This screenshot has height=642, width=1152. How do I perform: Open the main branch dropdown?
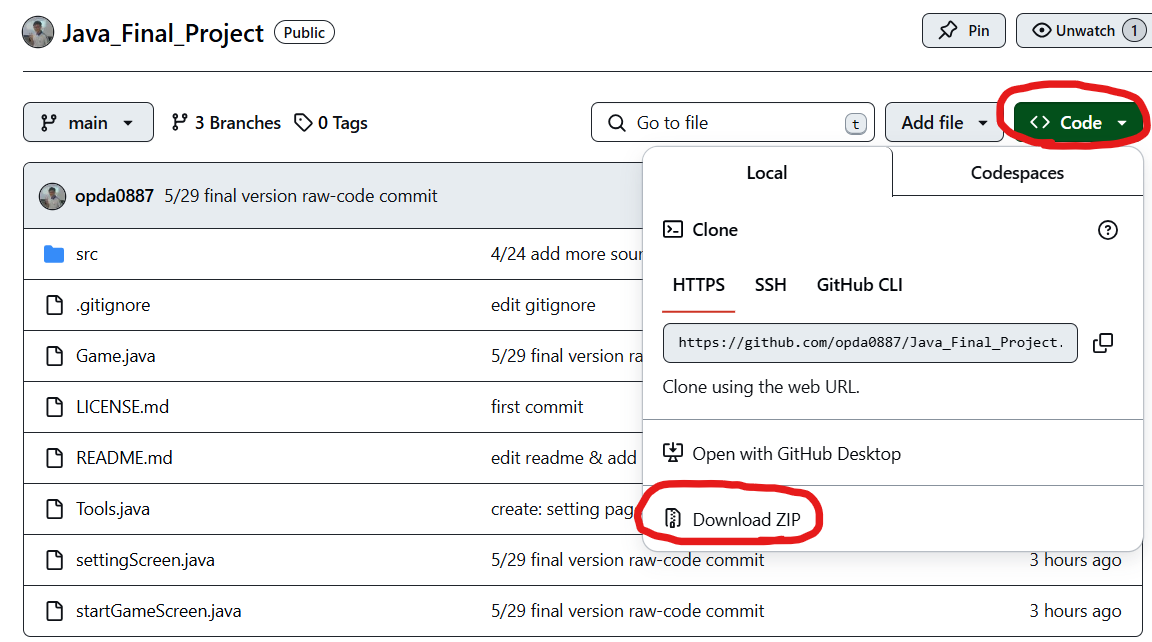tap(88, 123)
